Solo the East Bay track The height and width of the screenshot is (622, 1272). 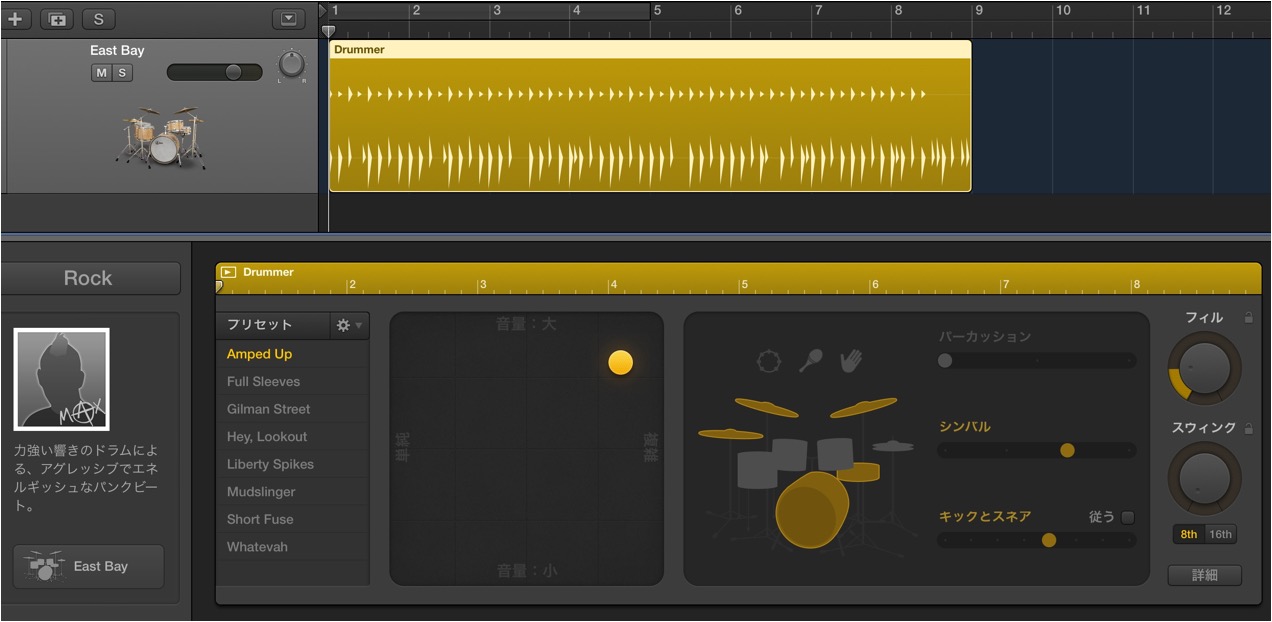(x=122, y=72)
